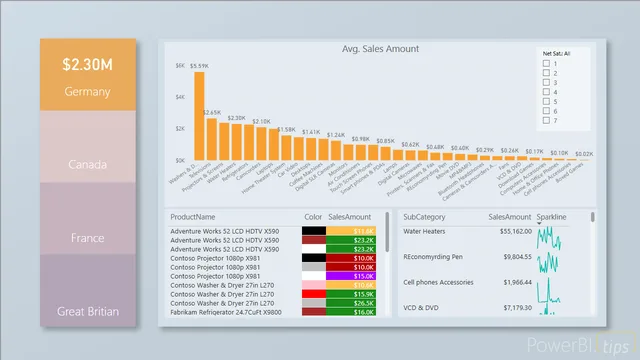Select the Fabrikam Refrigerator 24.7CuFt X9800 row
This screenshot has height=360, width=640.
(x=273, y=312)
